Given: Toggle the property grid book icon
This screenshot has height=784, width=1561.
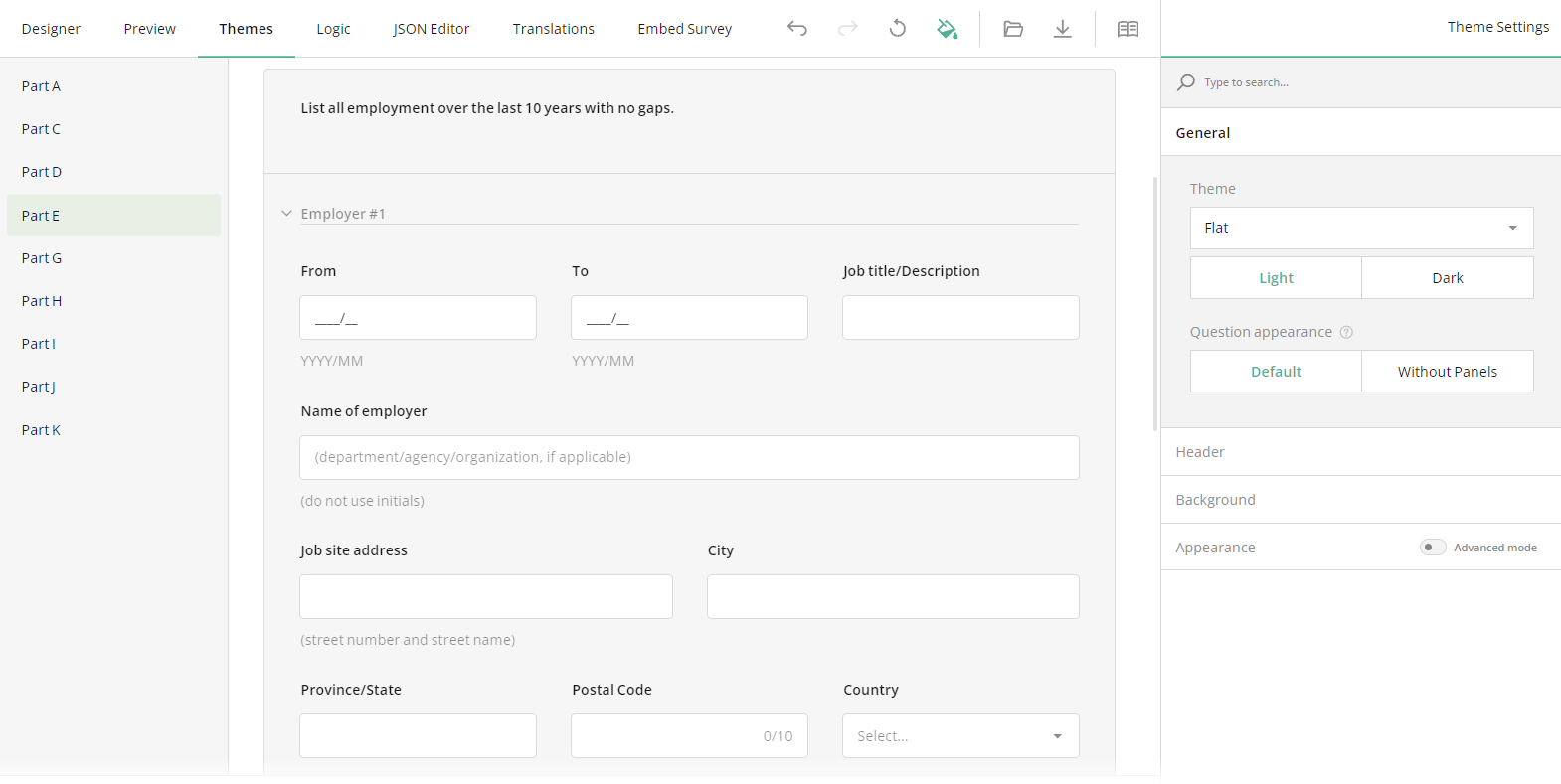Looking at the screenshot, I should point(1127,29).
